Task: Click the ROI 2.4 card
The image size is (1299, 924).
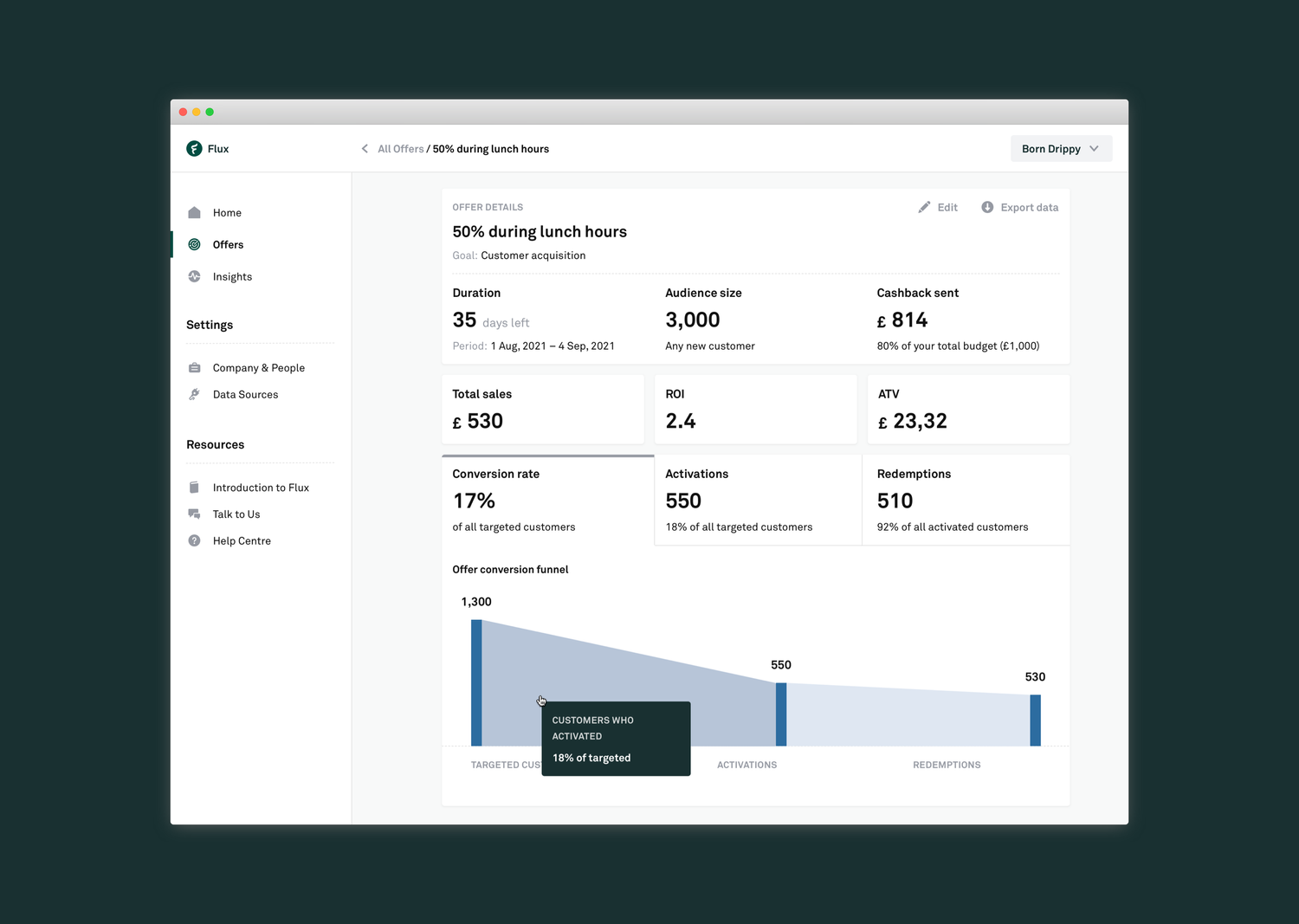Action: point(756,410)
